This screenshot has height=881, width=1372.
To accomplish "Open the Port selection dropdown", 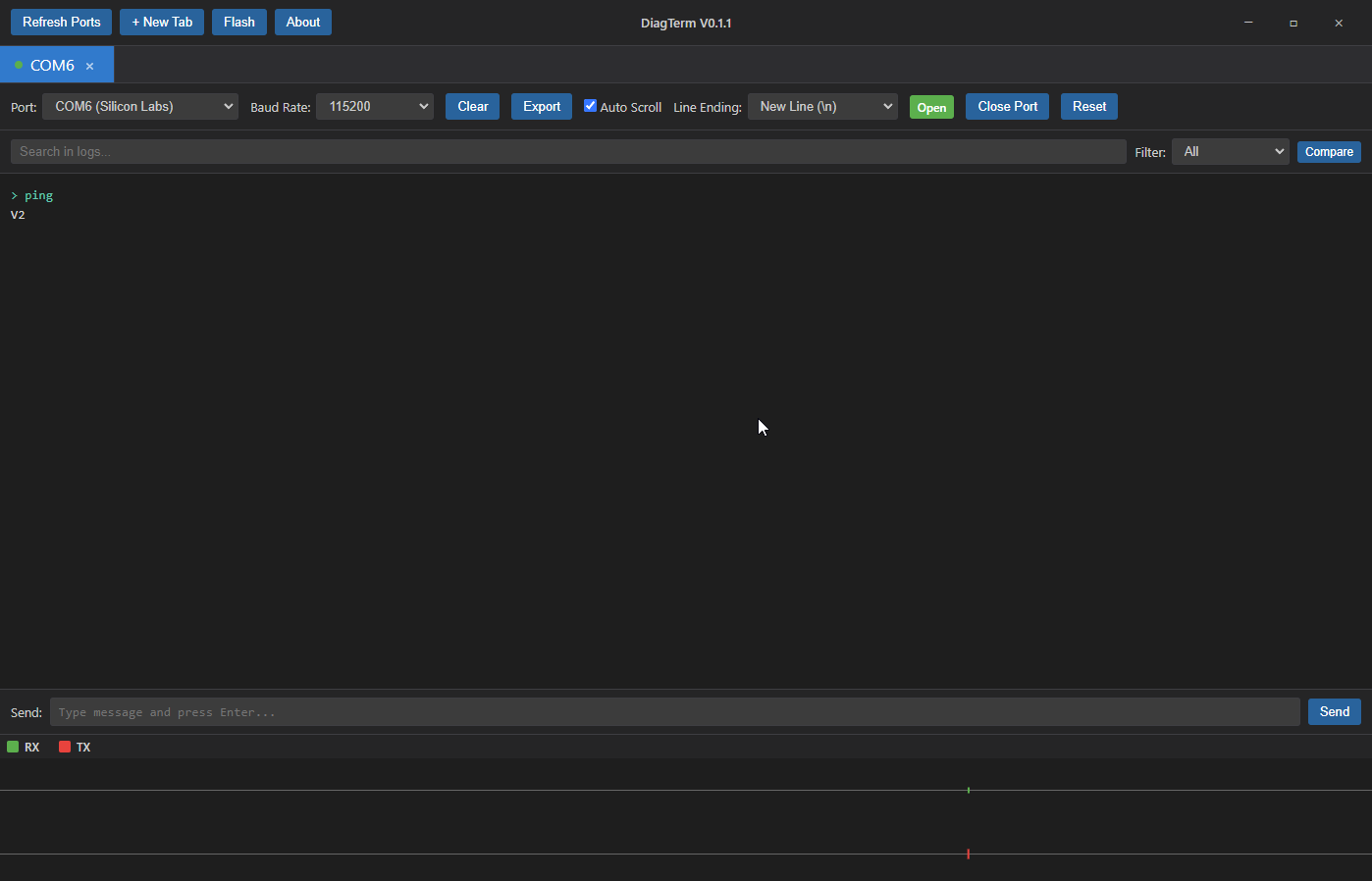I will pos(139,106).
